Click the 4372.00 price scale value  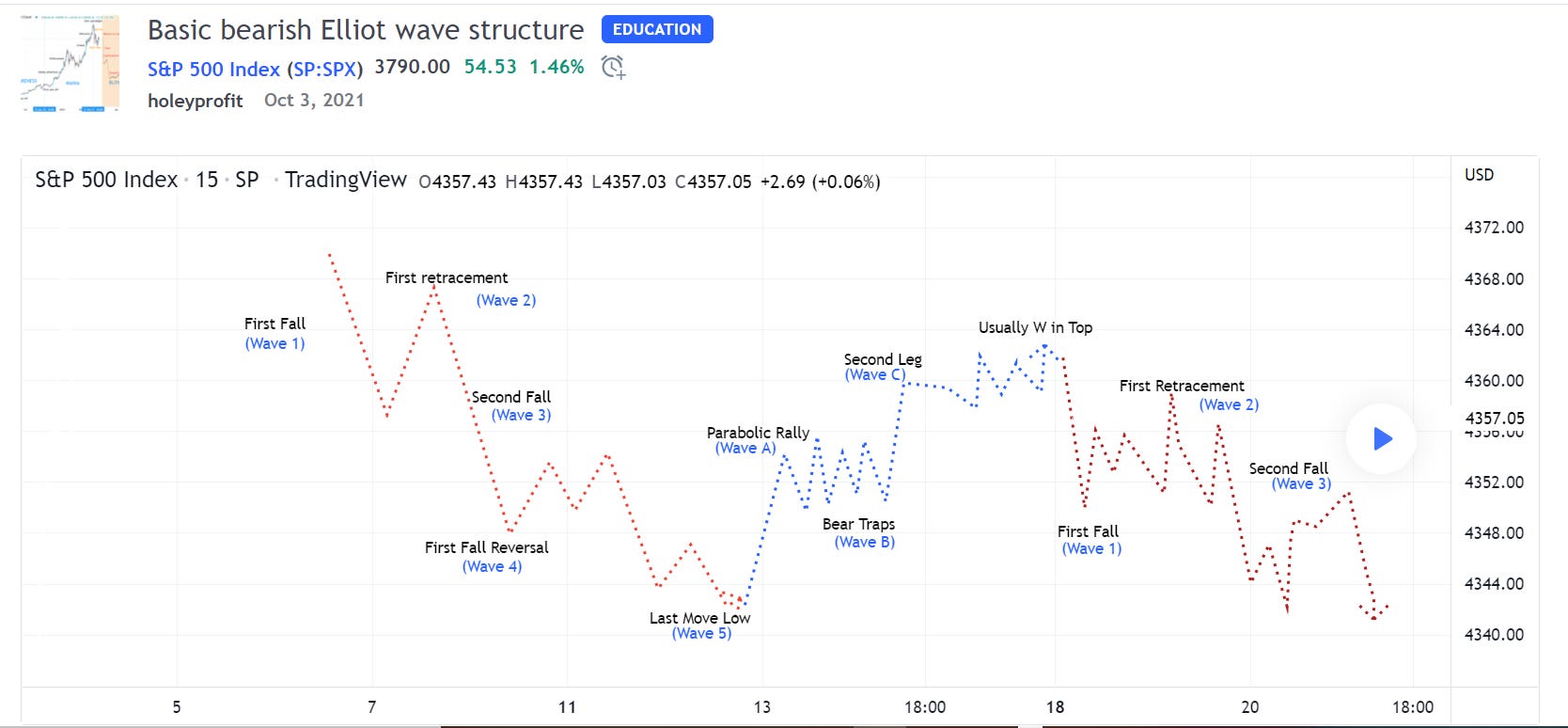1493,228
